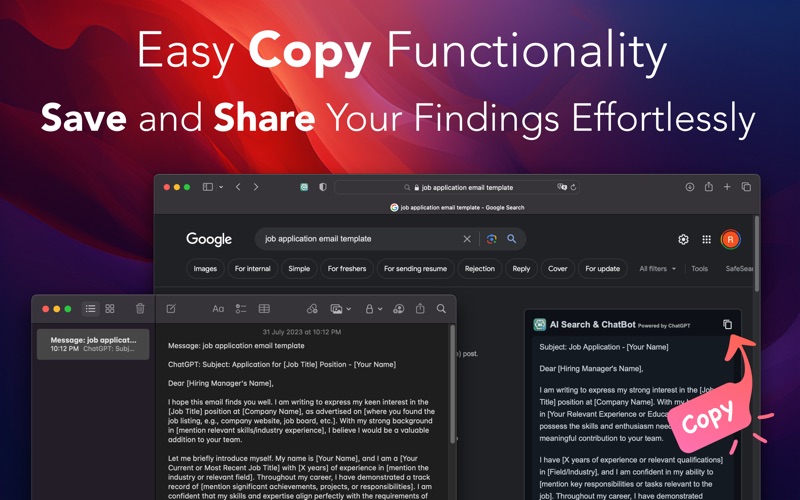Image resolution: width=800 pixels, height=500 pixels.
Task: Switch Notes to list view
Action: (90, 309)
